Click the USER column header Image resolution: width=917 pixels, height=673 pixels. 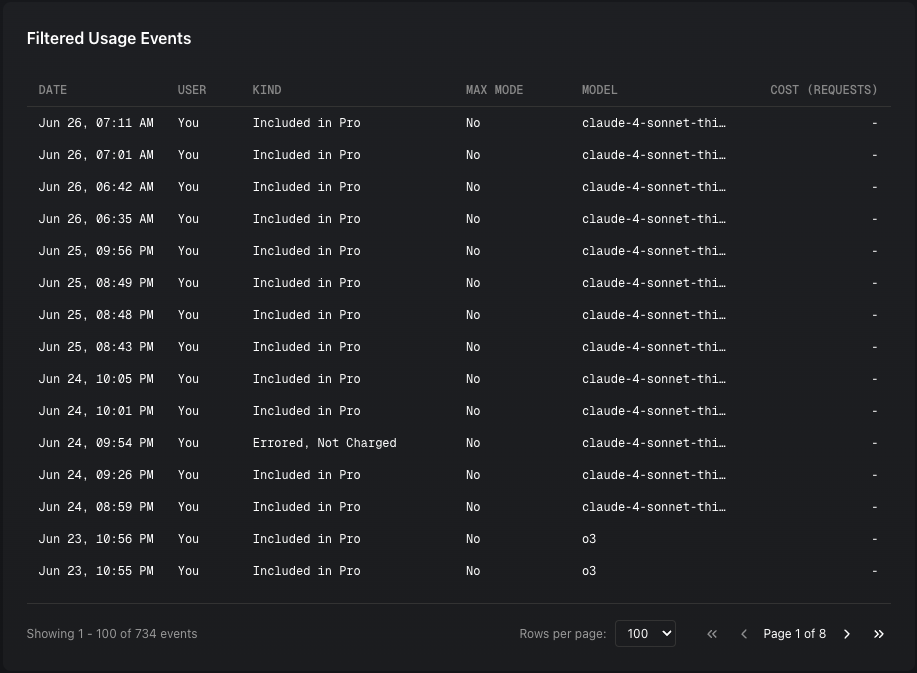click(x=192, y=90)
